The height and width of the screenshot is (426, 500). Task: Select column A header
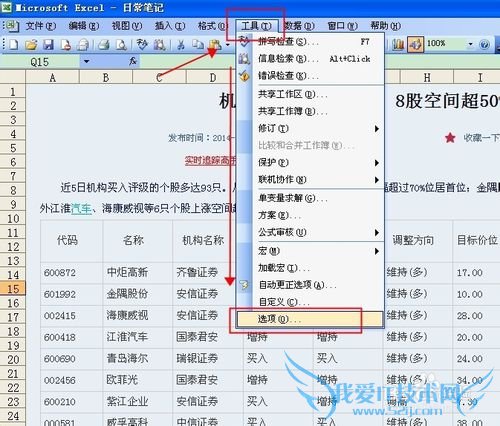pyautogui.click(x=52, y=78)
